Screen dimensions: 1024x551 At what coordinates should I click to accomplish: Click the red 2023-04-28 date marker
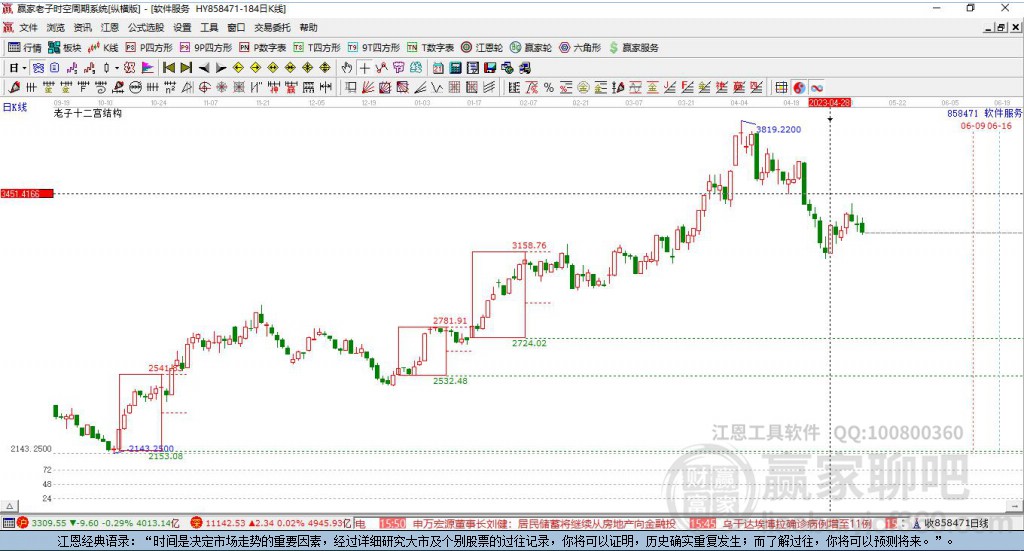(x=829, y=102)
